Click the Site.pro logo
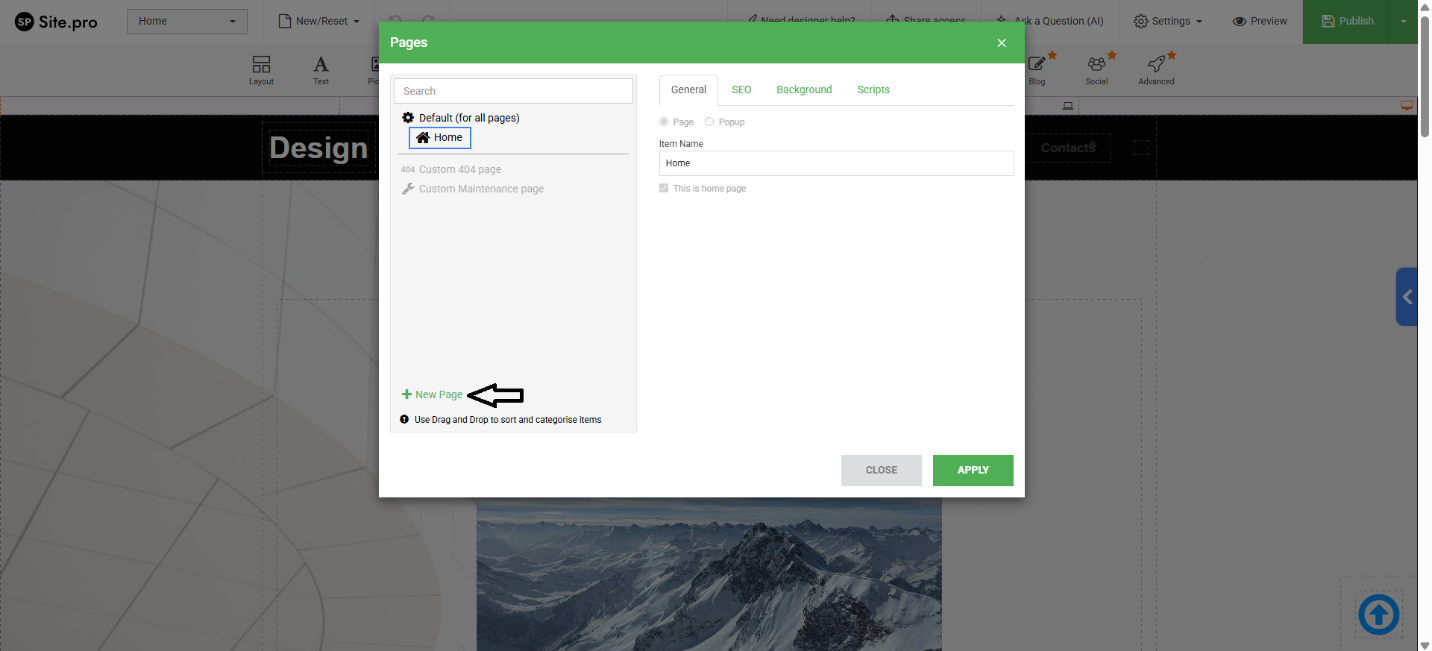The image size is (1432, 651). tap(56, 21)
